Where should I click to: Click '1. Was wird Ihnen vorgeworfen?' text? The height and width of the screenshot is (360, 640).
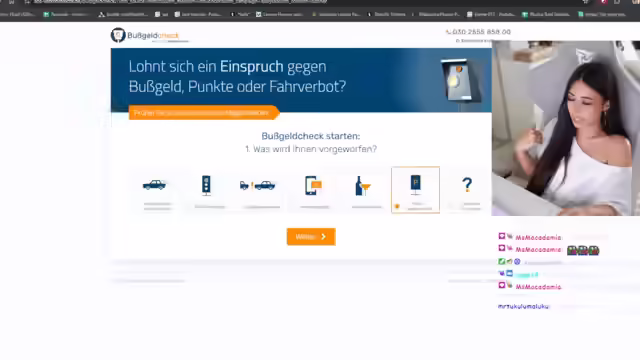[311, 149]
